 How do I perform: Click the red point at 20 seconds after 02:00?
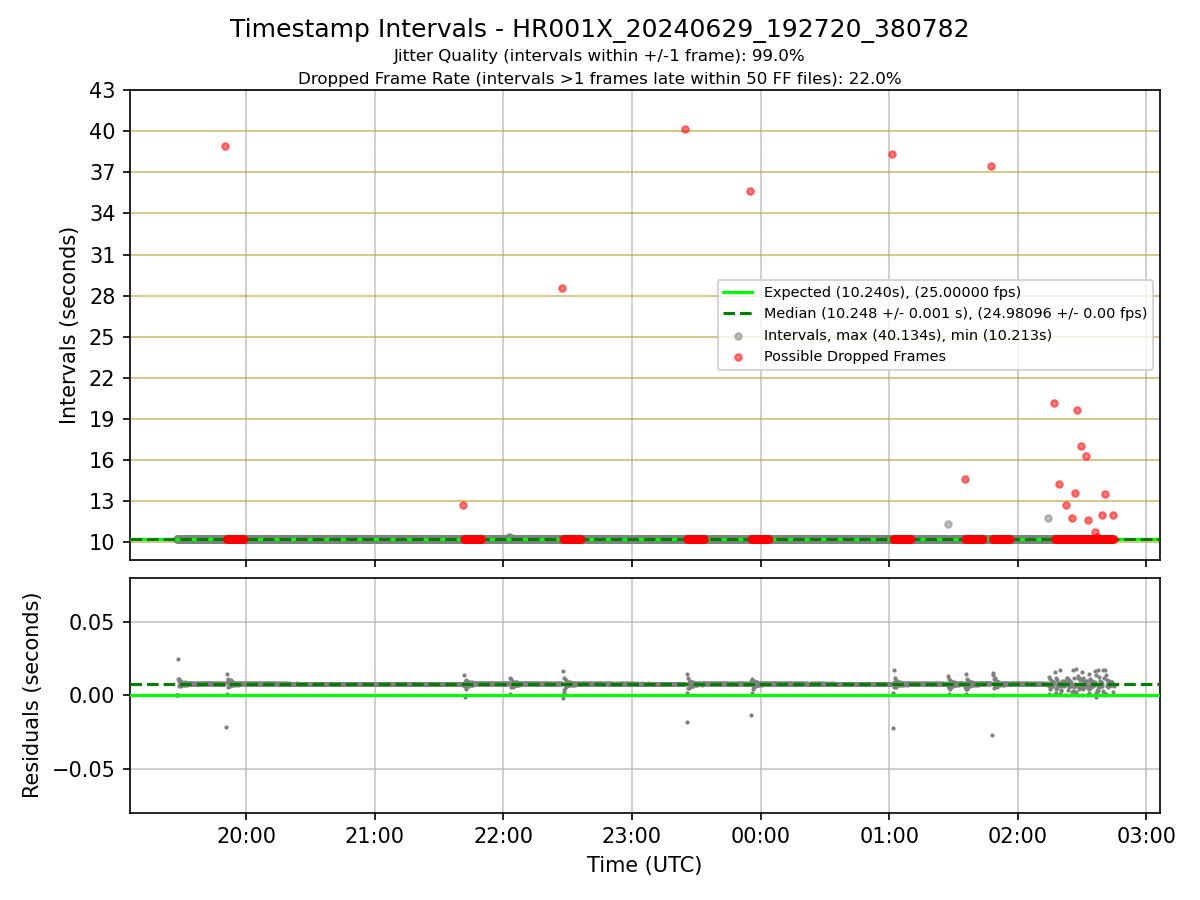pos(1054,403)
